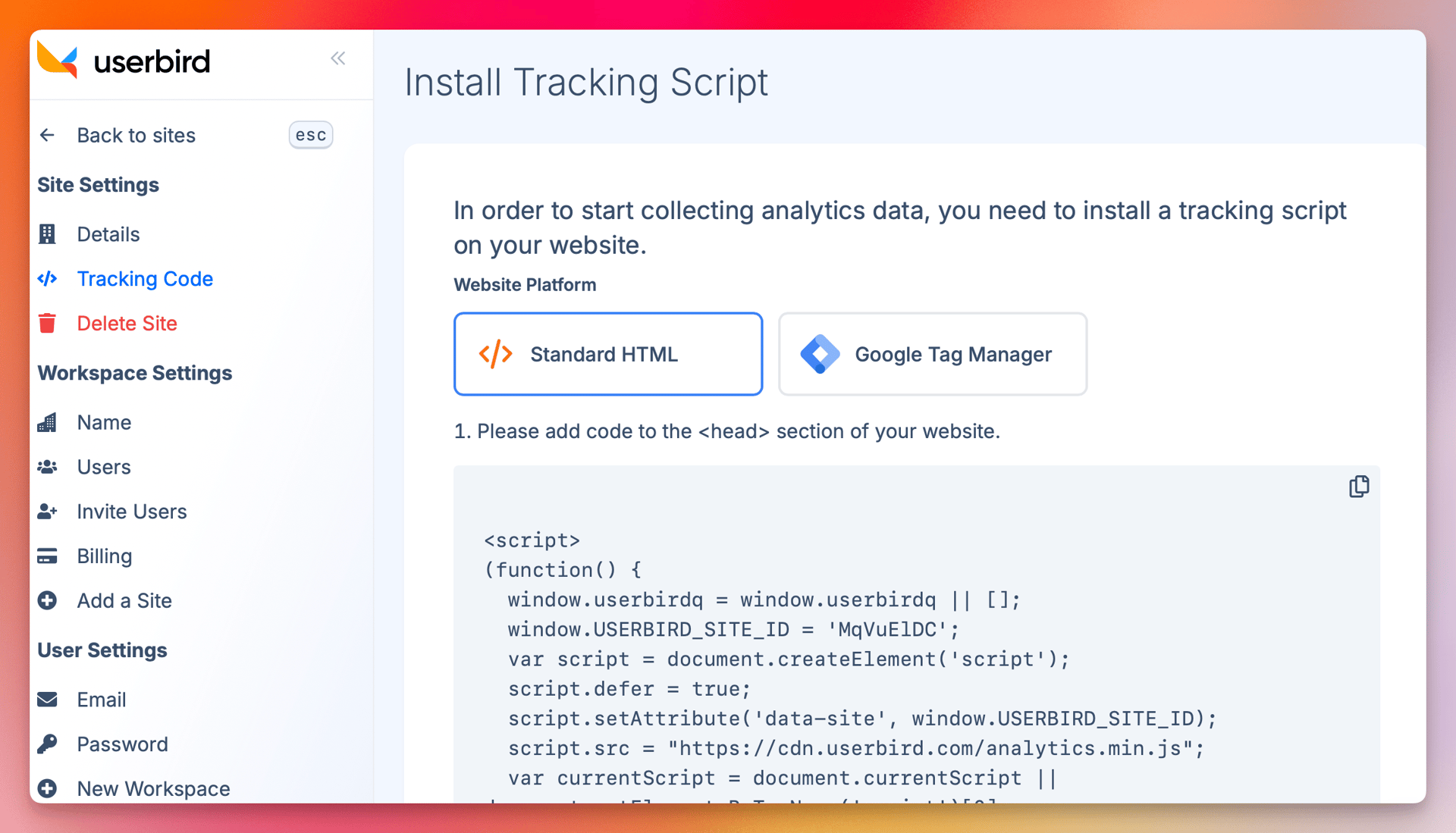Image resolution: width=1456 pixels, height=833 pixels.
Task: Open the Details page under Site Settings
Action: click(108, 234)
